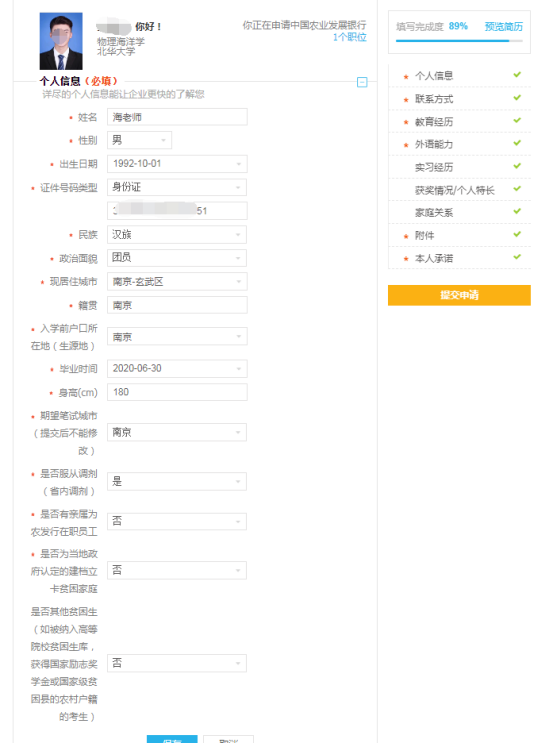Open the 预览简历 link
The image size is (554, 744).
tap(504, 27)
